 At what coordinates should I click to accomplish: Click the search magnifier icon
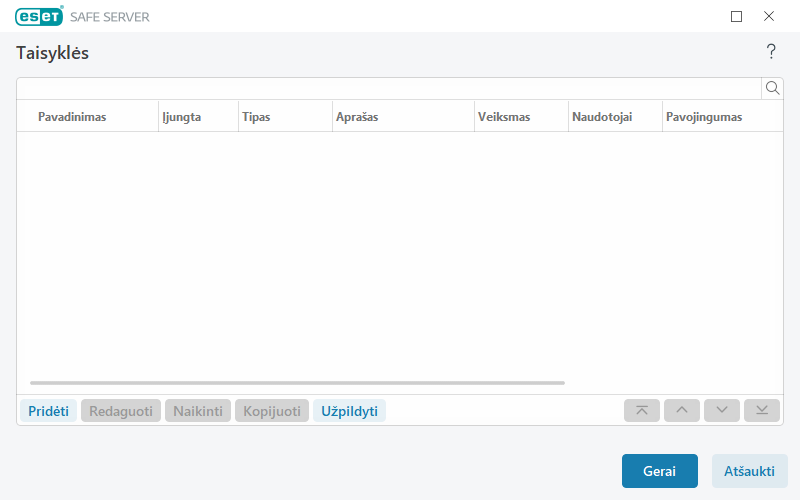coord(772,88)
